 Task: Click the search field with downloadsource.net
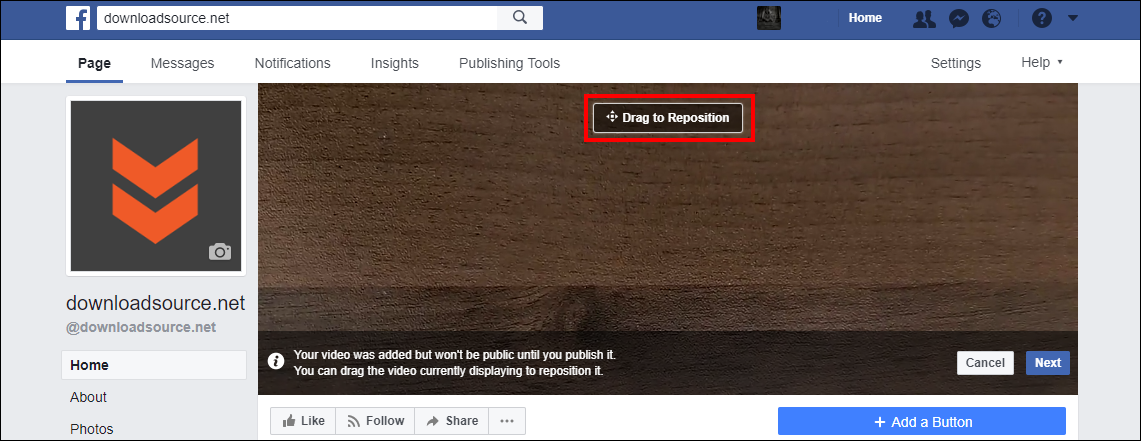click(x=297, y=18)
